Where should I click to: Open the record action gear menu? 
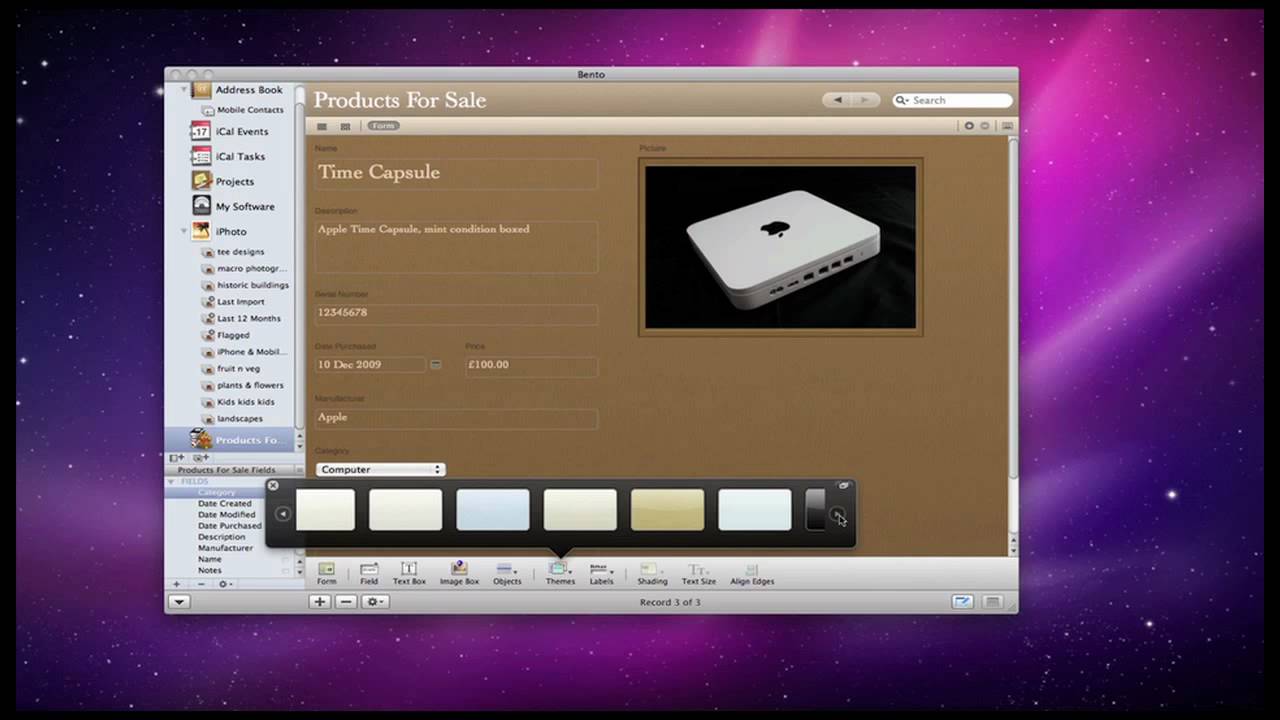[x=375, y=602]
